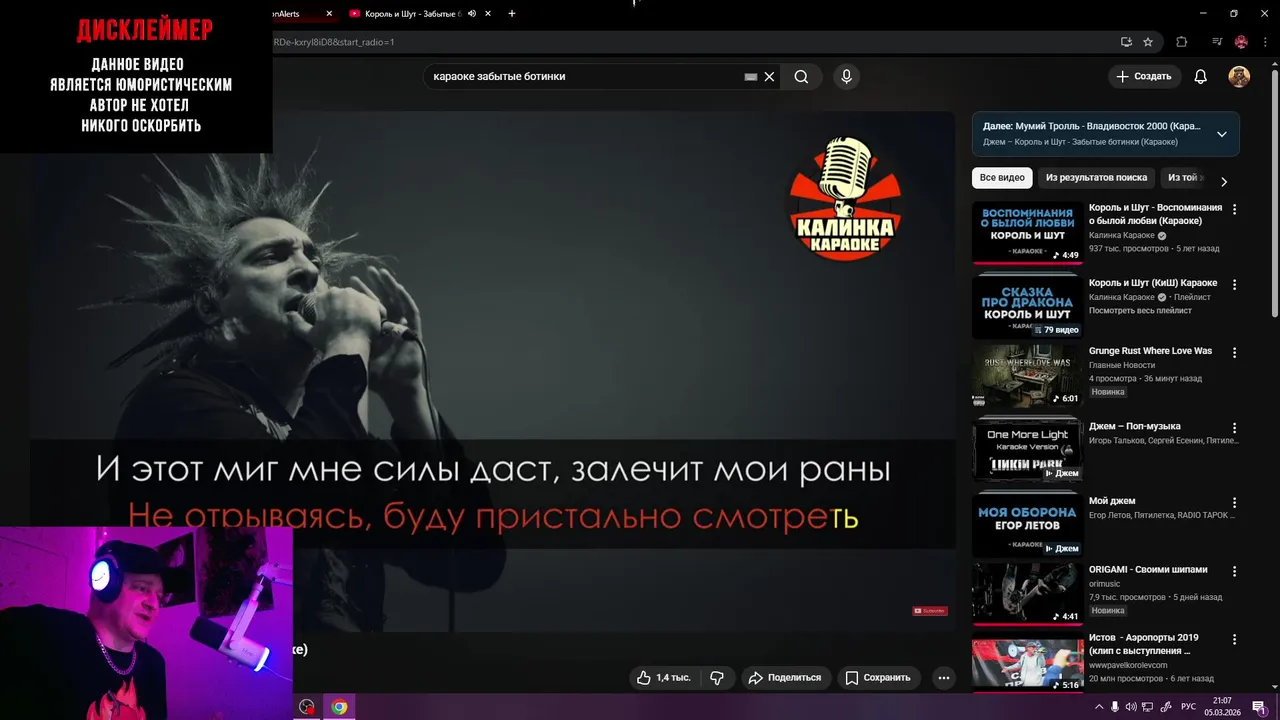Open YouTube account avatar menu
This screenshot has height=720, width=1280.
[1239, 77]
